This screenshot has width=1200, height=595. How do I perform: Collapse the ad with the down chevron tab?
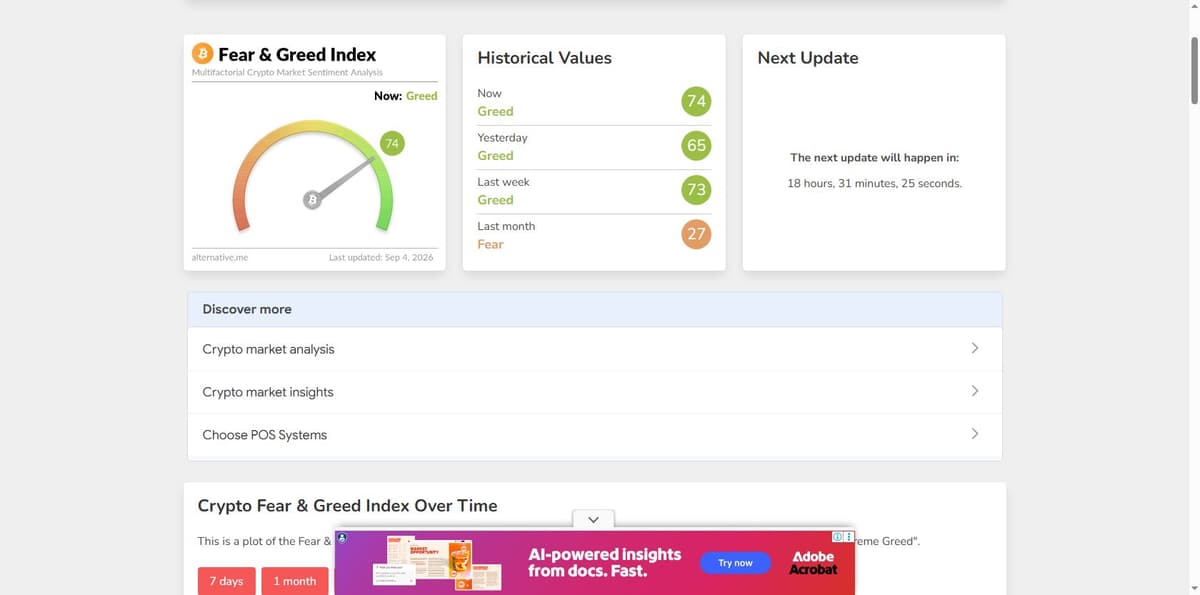[593, 519]
